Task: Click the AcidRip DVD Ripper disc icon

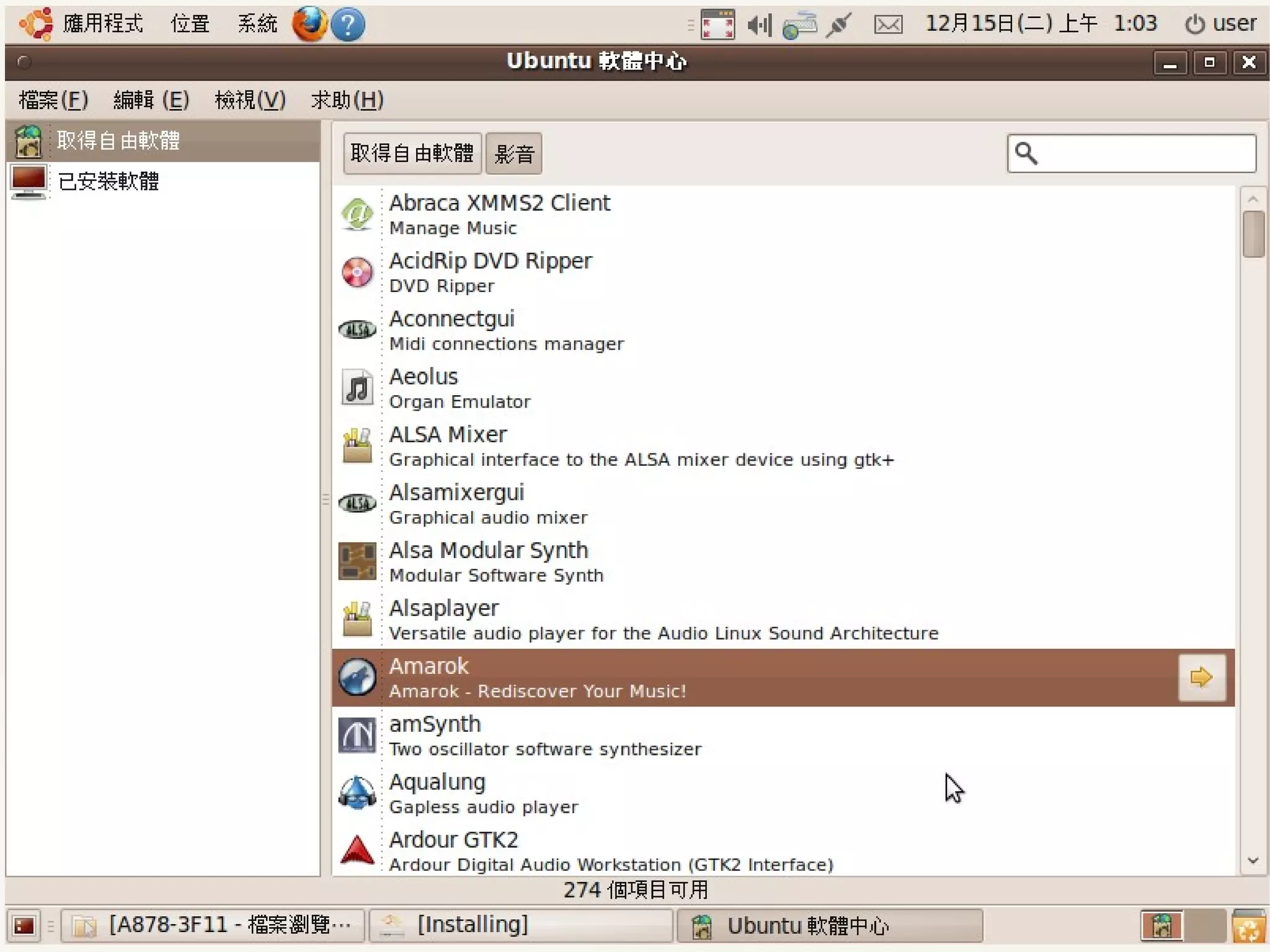Action: (357, 272)
